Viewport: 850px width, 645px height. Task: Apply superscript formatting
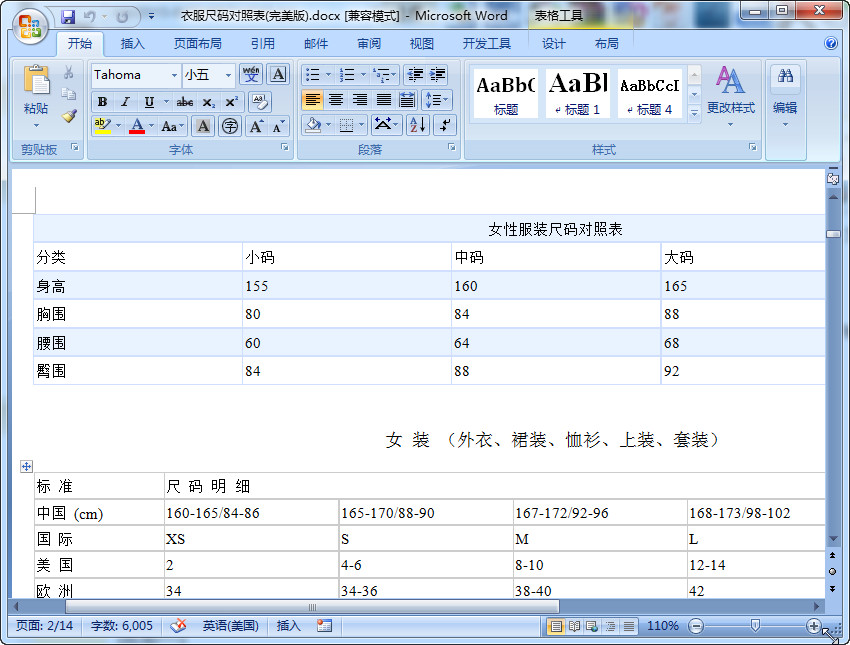coord(231,102)
